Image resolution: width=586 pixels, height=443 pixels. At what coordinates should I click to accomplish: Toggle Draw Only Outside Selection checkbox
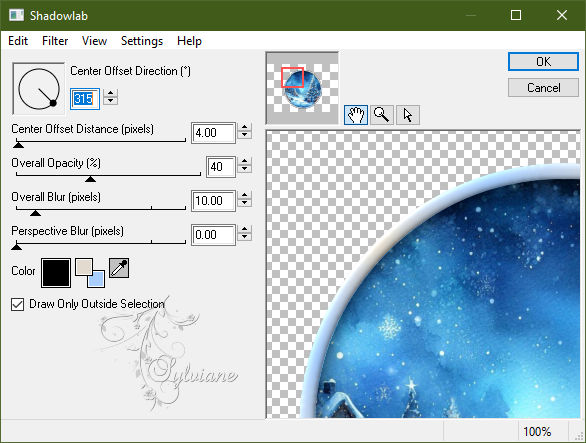point(18,304)
